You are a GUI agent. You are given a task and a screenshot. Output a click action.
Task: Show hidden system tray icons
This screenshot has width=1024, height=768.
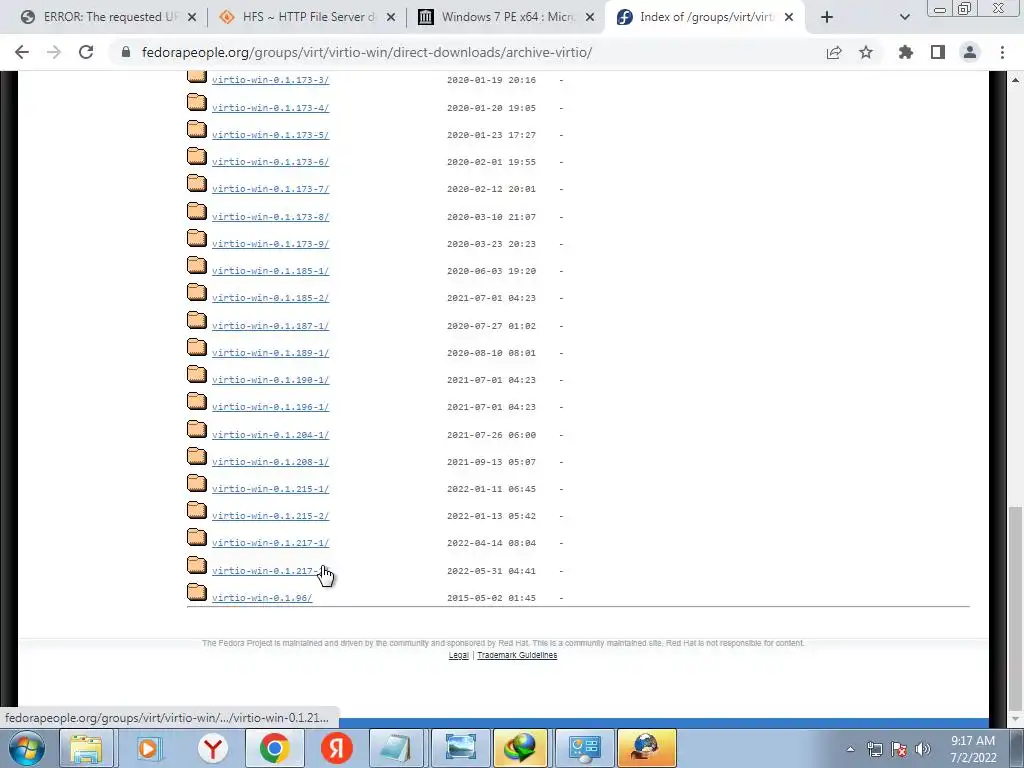(850, 749)
